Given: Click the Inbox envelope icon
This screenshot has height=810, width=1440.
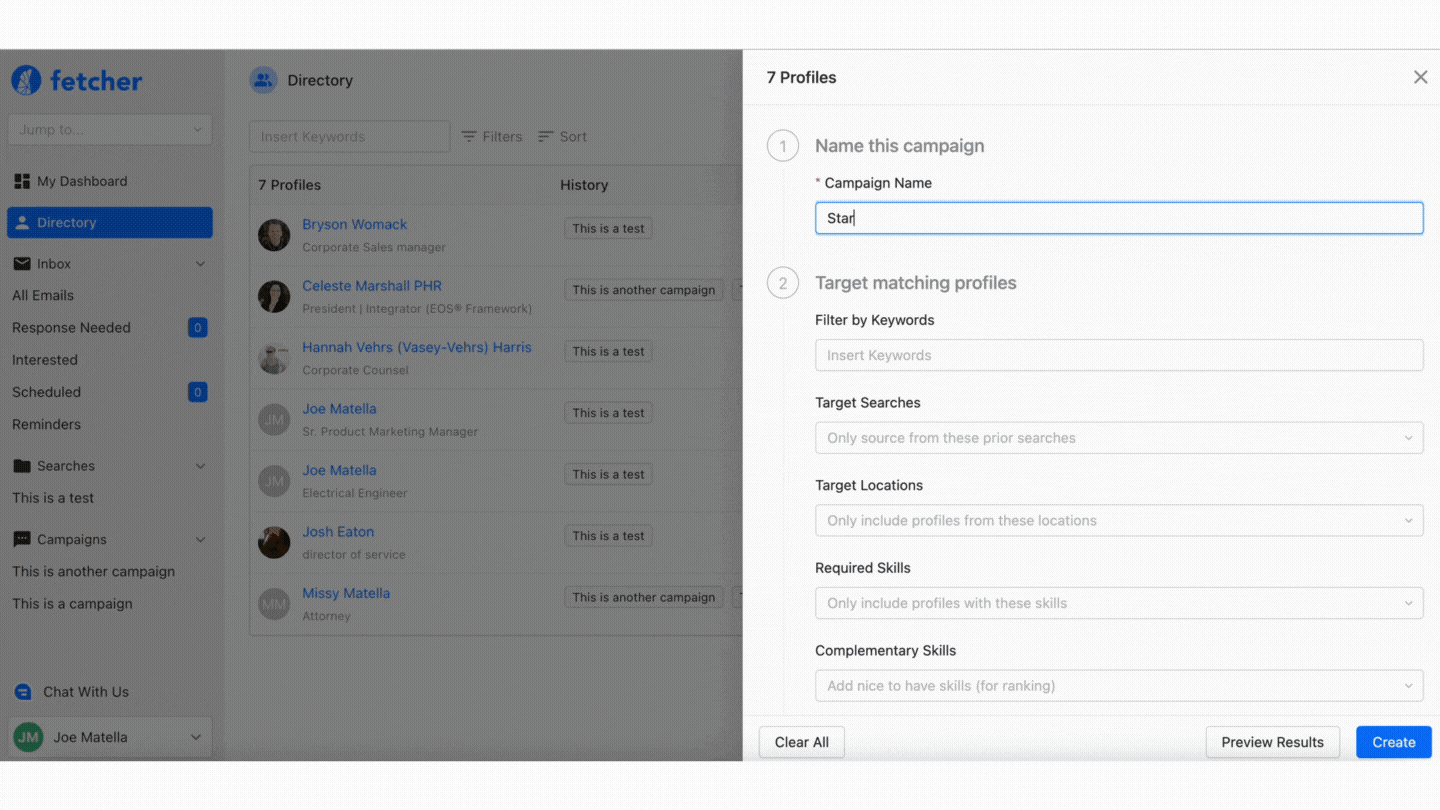Looking at the screenshot, I should 22,264.
